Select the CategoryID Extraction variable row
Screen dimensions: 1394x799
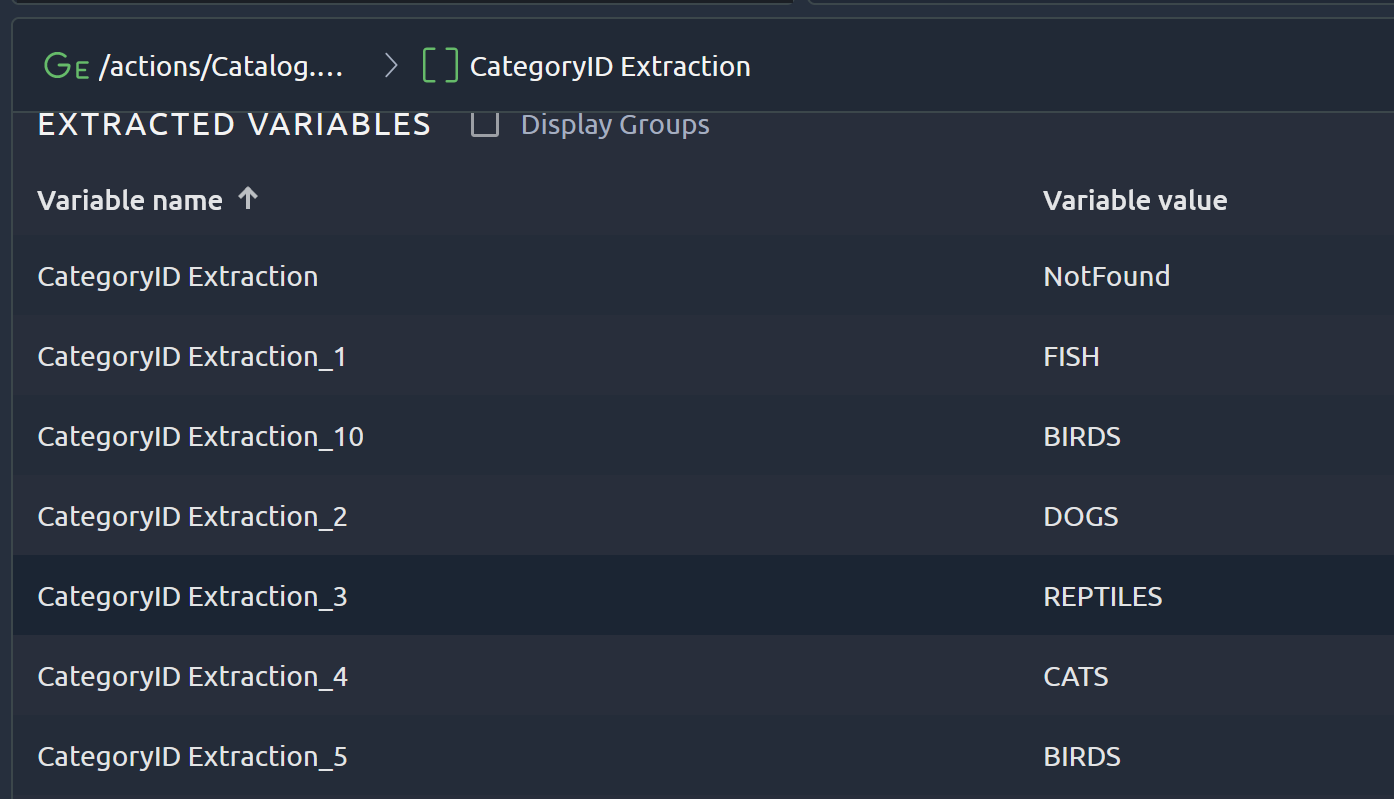coord(178,276)
